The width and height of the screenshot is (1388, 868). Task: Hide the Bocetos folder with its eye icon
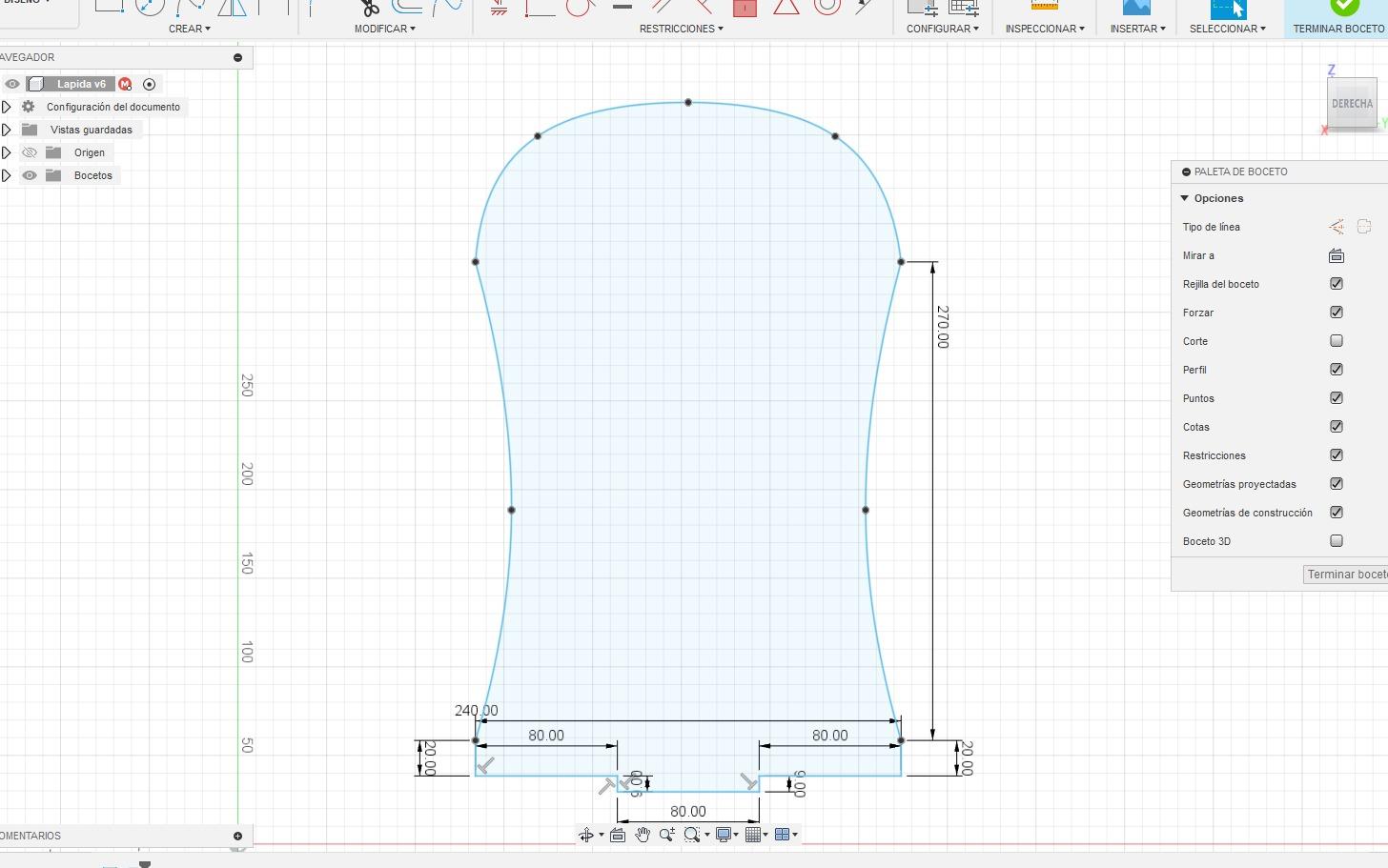coord(30,175)
